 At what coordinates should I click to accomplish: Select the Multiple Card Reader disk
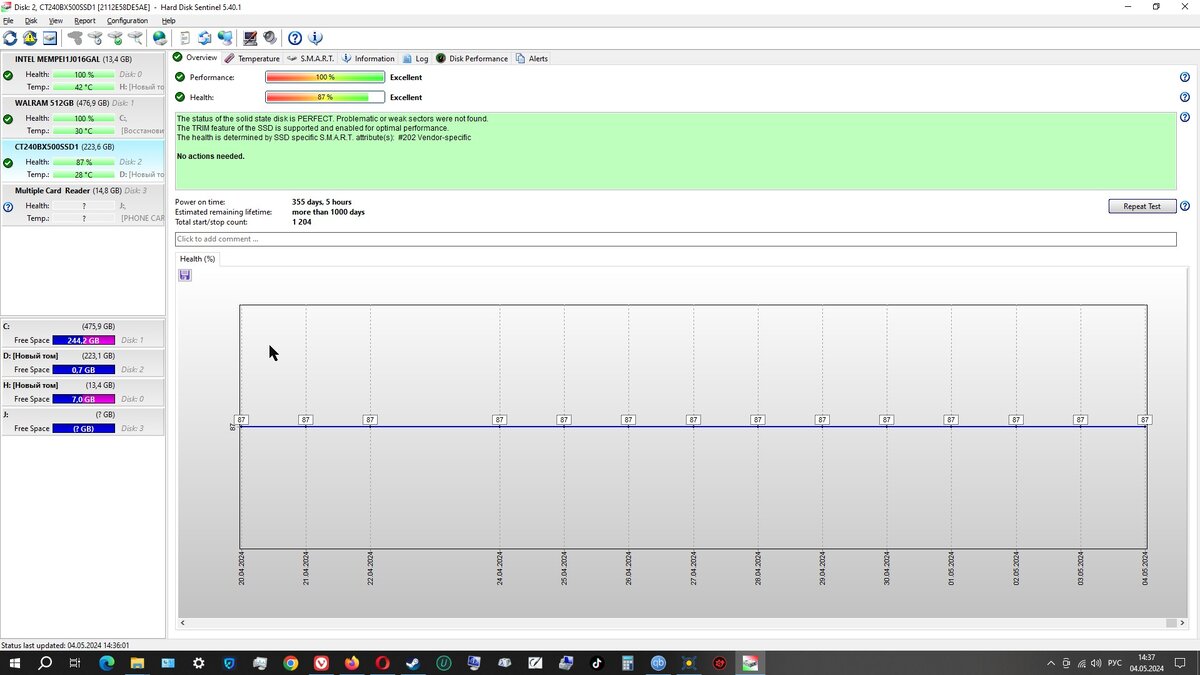(x=82, y=204)
